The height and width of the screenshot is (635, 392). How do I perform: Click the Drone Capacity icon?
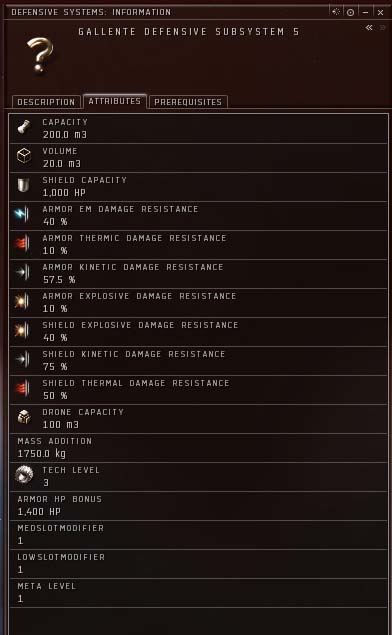pyautogui.click(x=24, y=417)
